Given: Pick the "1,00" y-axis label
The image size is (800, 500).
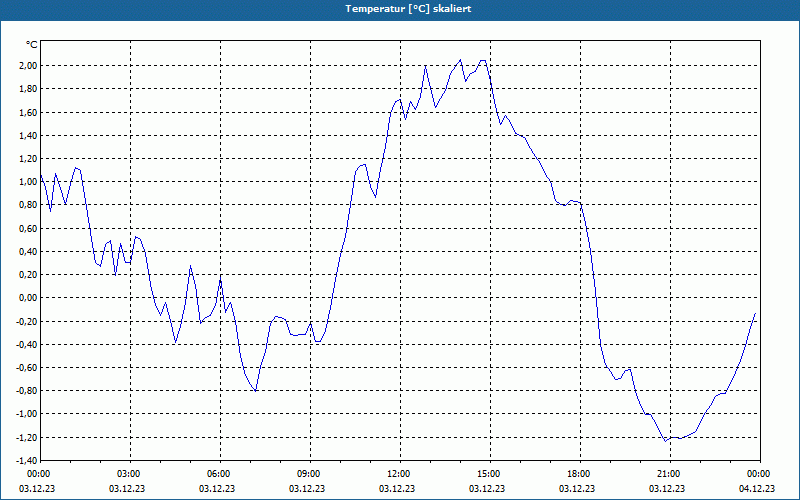Looking at the screenshot, I should point(29,182).
